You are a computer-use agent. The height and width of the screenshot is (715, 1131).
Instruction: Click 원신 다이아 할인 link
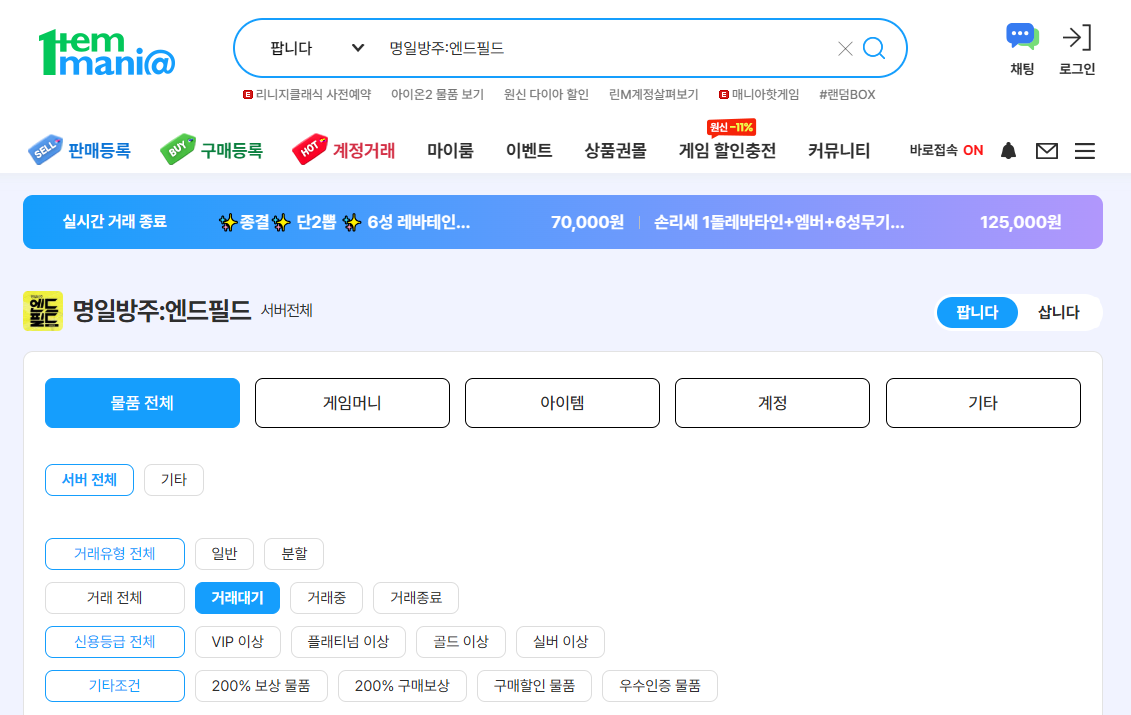pyautogui.click(x=546, y=95)
